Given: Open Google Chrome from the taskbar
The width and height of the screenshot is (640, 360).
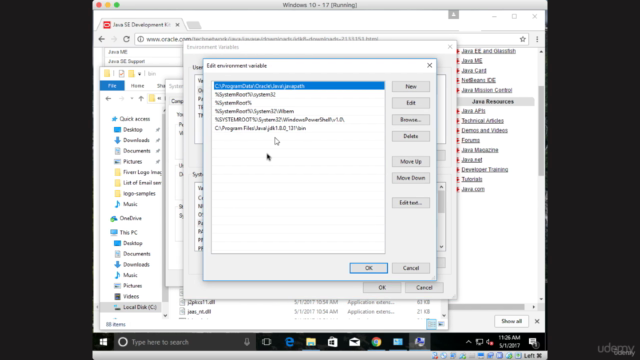Looking at the screenshot, I should tap(376, 342).
